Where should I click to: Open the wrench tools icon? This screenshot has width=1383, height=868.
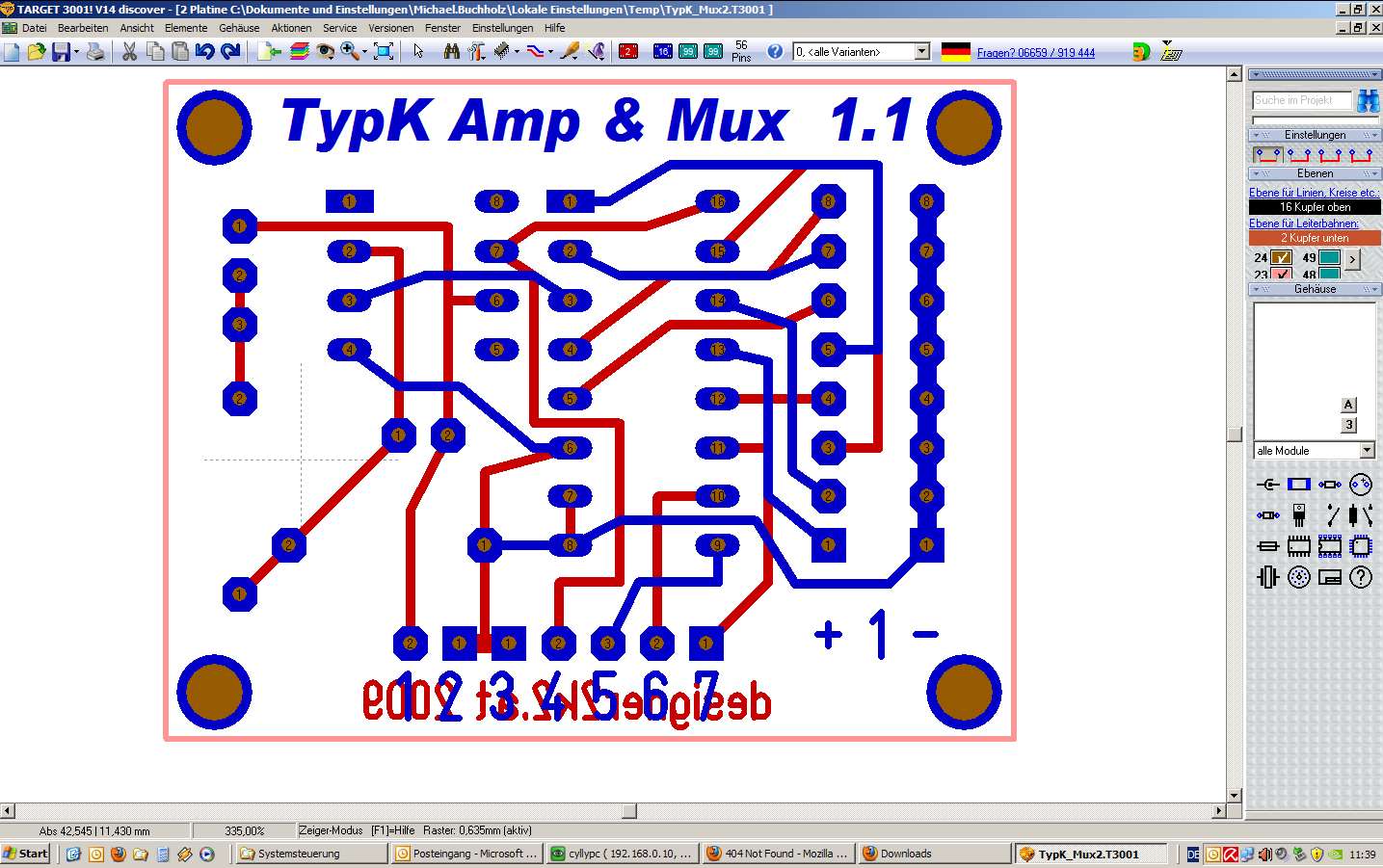[x=476, y=52]
